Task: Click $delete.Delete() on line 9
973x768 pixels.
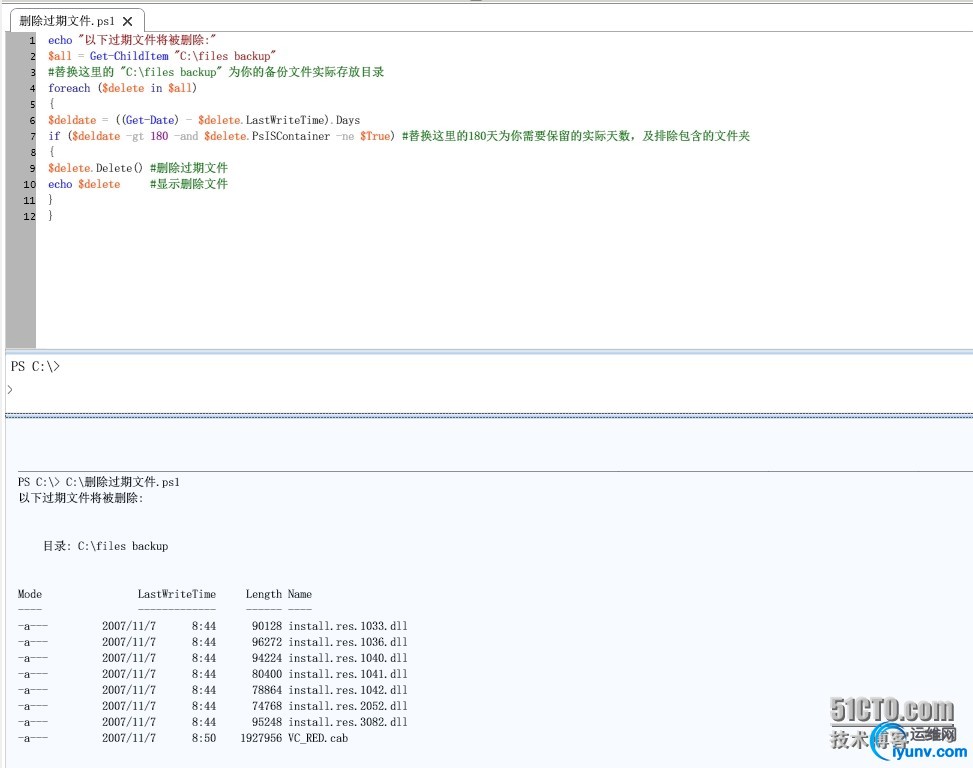Action: tap(95, 168)
